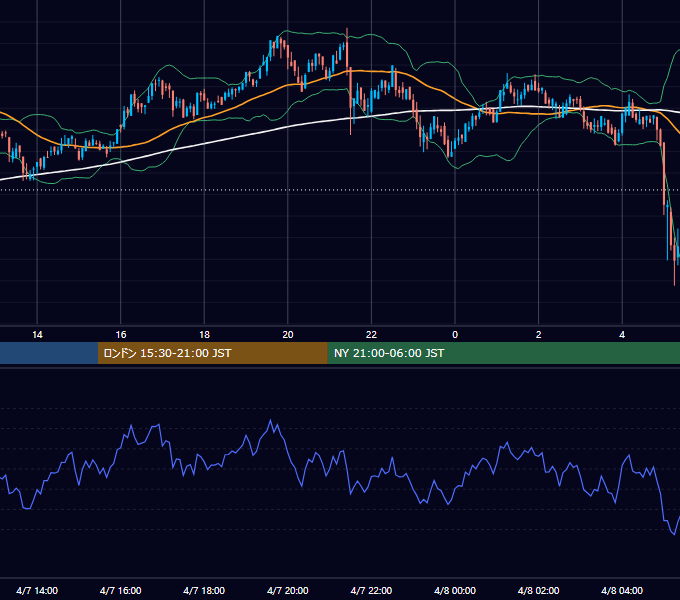Click the 4/7 22:00 oscillator time label
Screen dimensions: 680x600
(371, 590)
